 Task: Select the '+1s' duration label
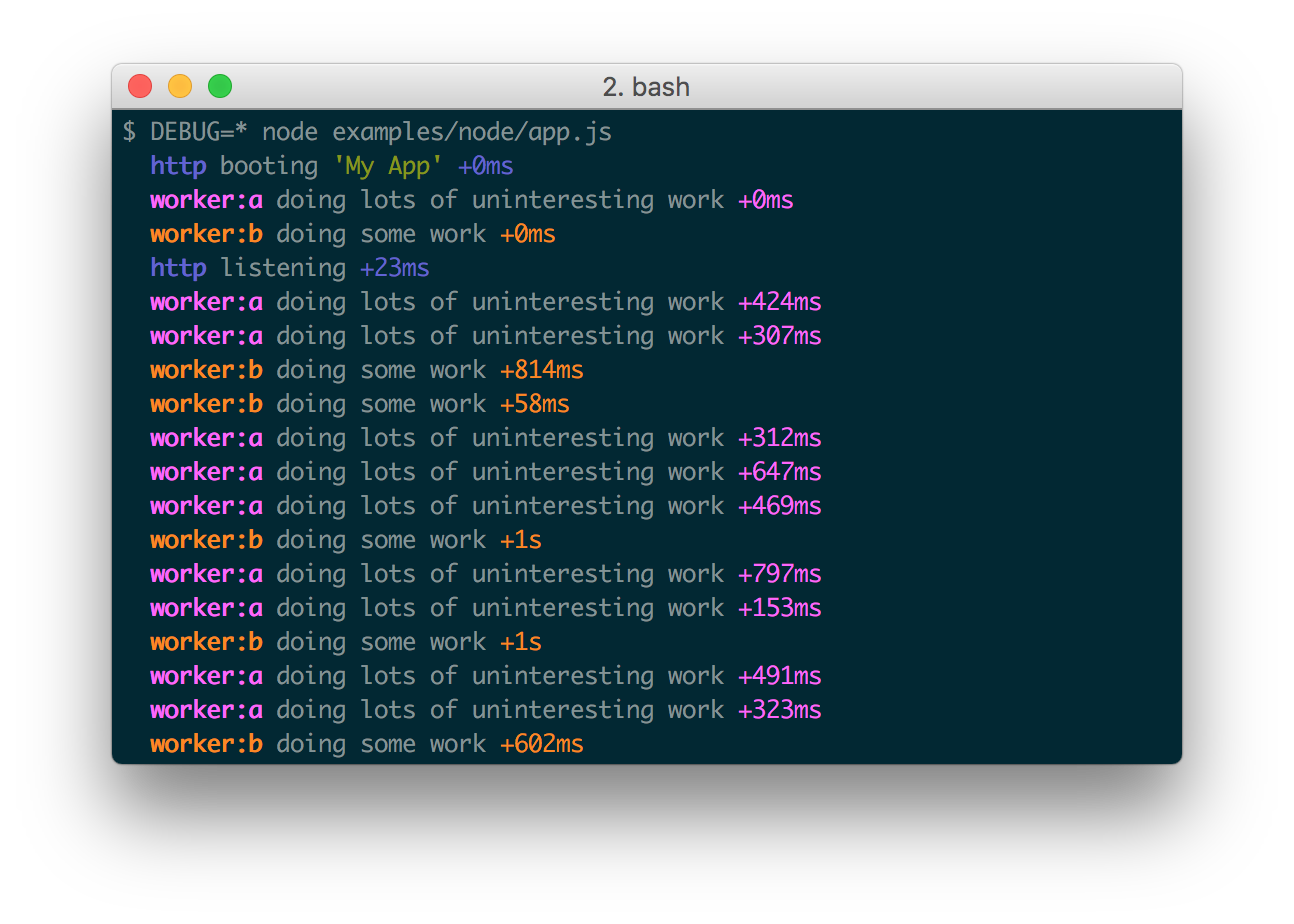click(x=520, y=539)
